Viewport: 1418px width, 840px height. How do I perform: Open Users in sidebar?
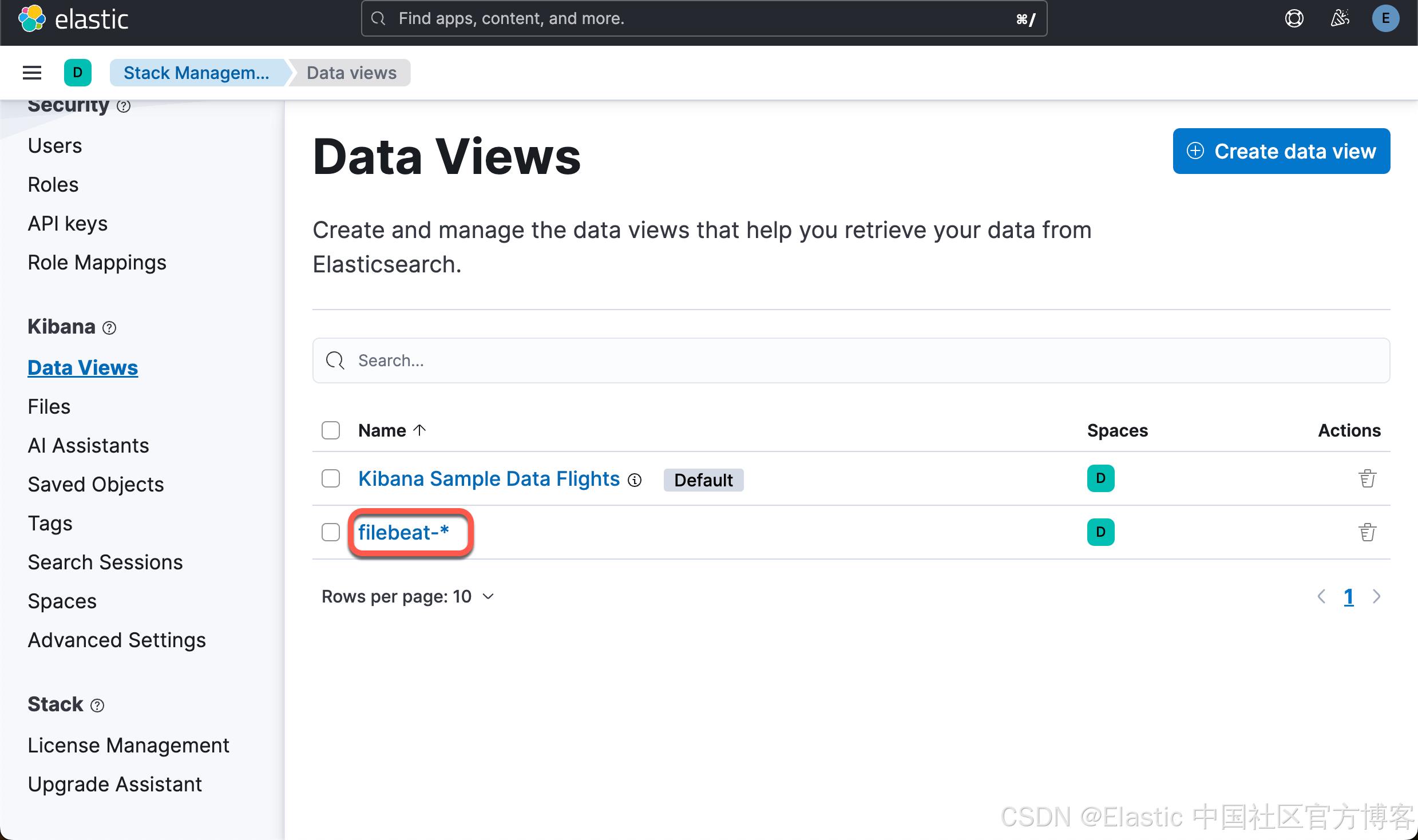coord(55,145)
